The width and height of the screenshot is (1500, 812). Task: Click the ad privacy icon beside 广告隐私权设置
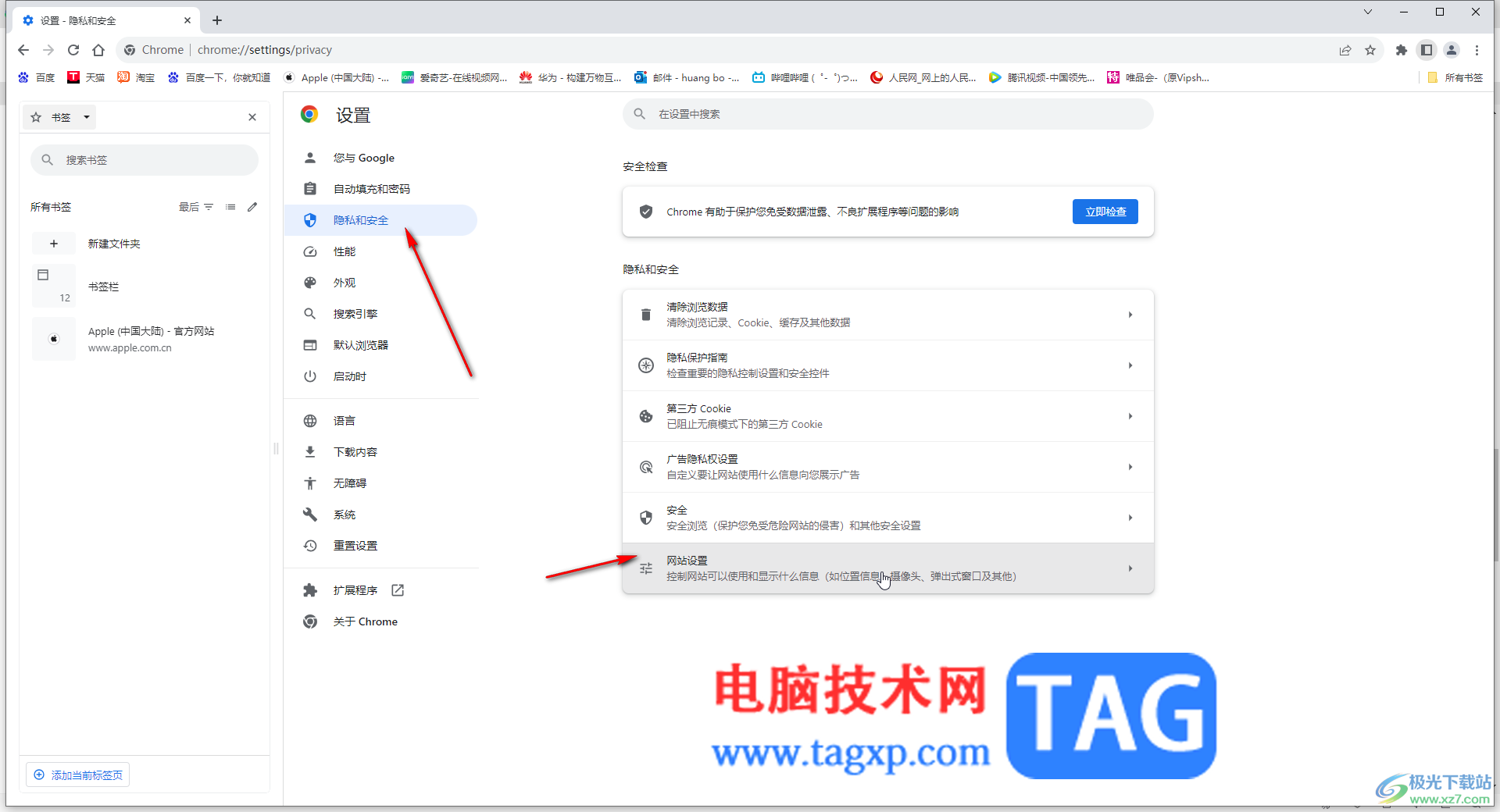(646, 467)
